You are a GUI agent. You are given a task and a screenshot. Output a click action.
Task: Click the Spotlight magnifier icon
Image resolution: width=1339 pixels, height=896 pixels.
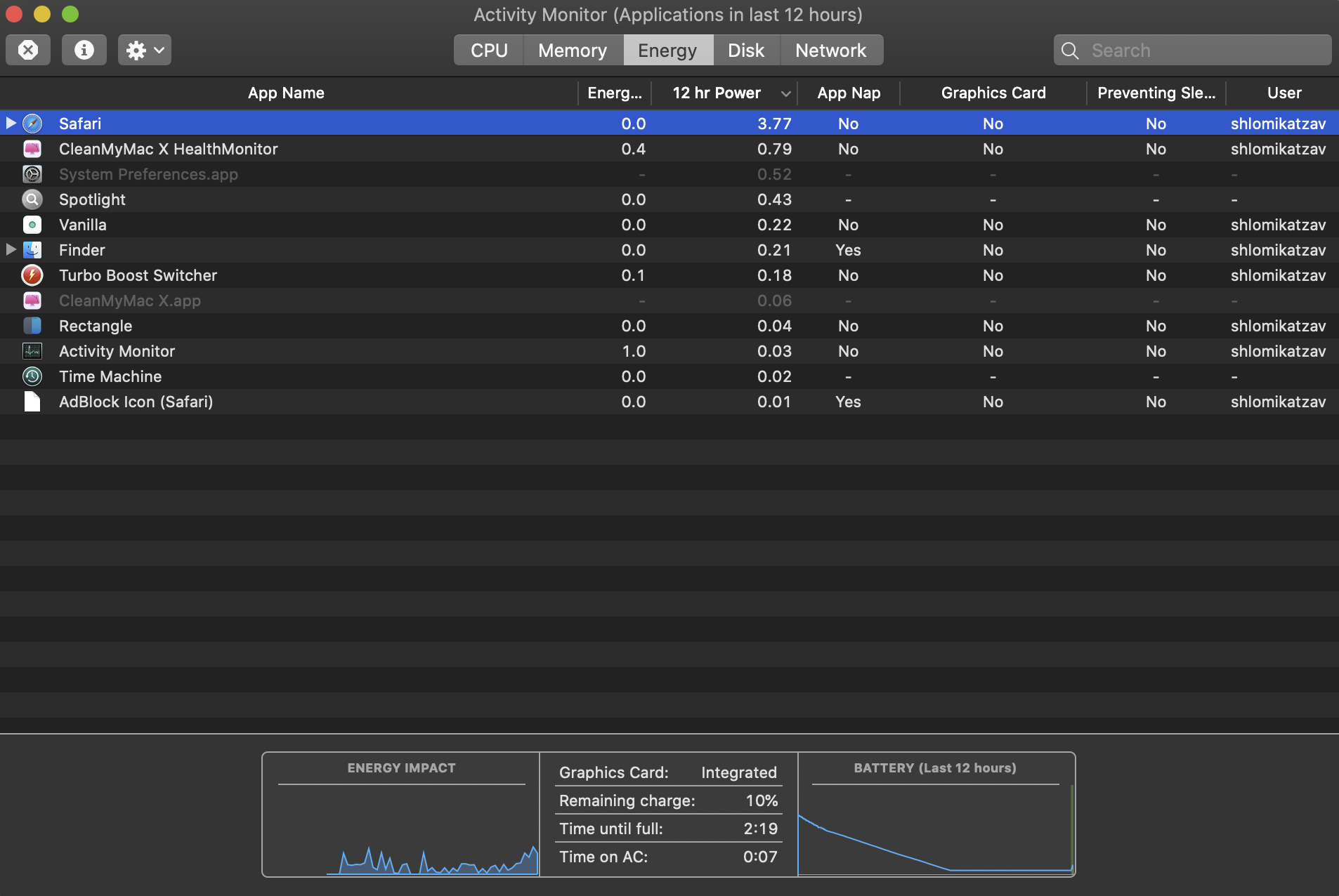click(x=32, y=199)
